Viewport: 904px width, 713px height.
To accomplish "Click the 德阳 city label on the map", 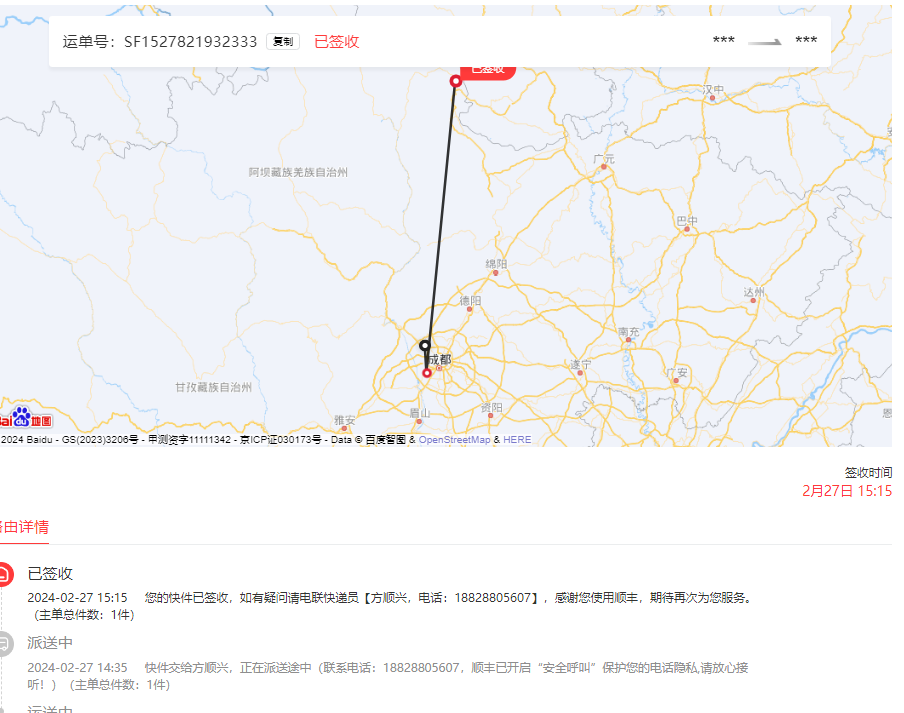I will pos(470,301).
